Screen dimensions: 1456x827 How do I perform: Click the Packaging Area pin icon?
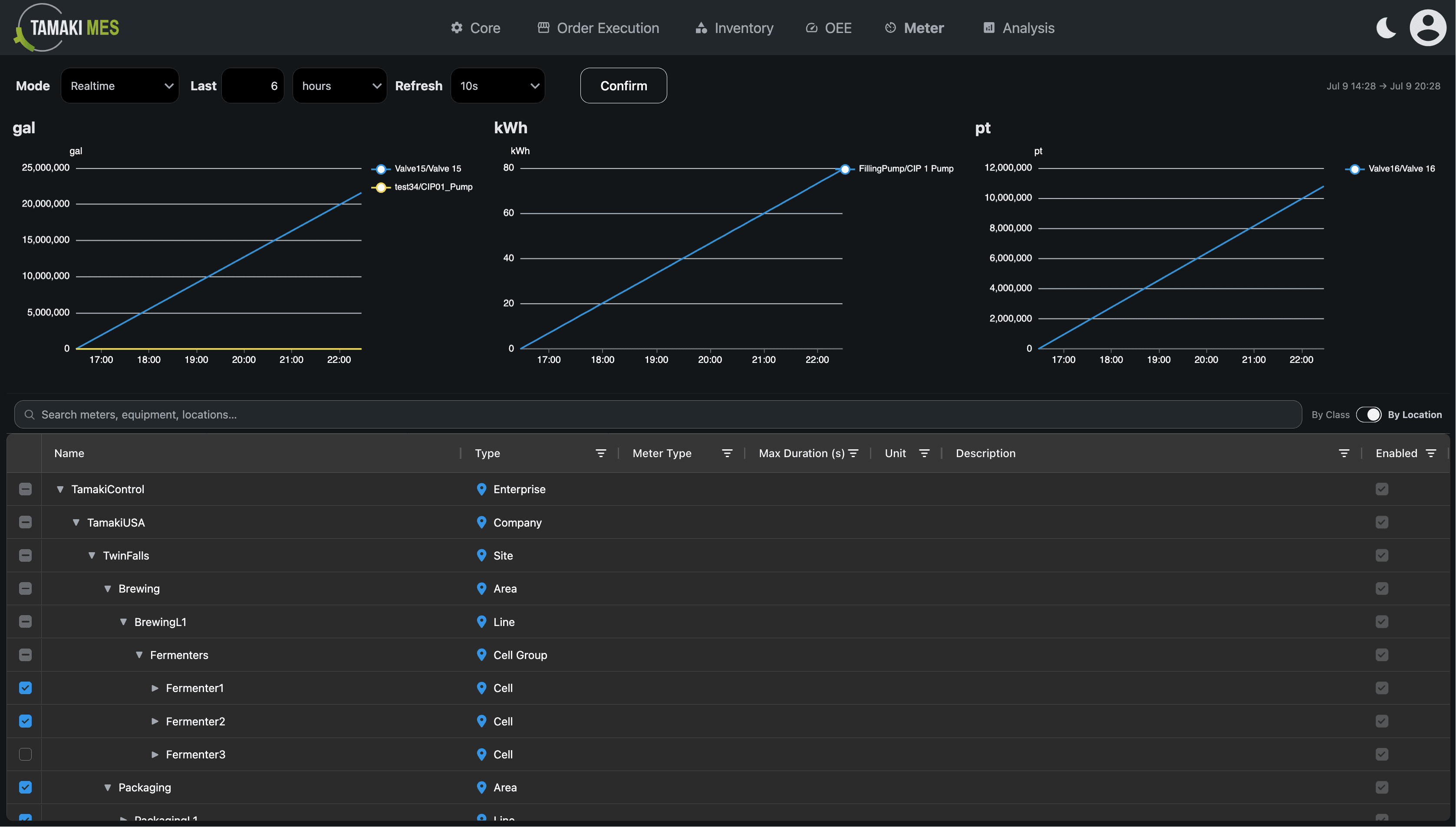click(x=481, y=787)
